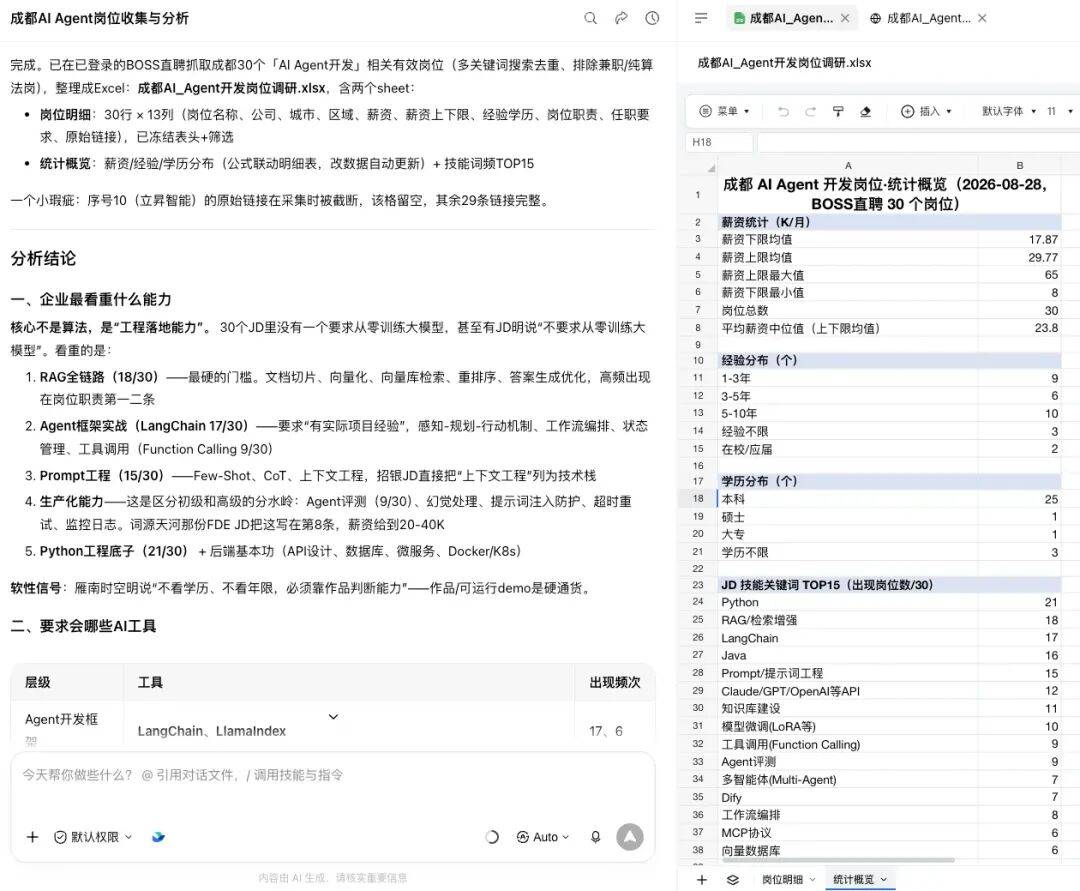
Task: Open the Auto model dropdown
Action: pyautogui.click(x=543, y=837)
